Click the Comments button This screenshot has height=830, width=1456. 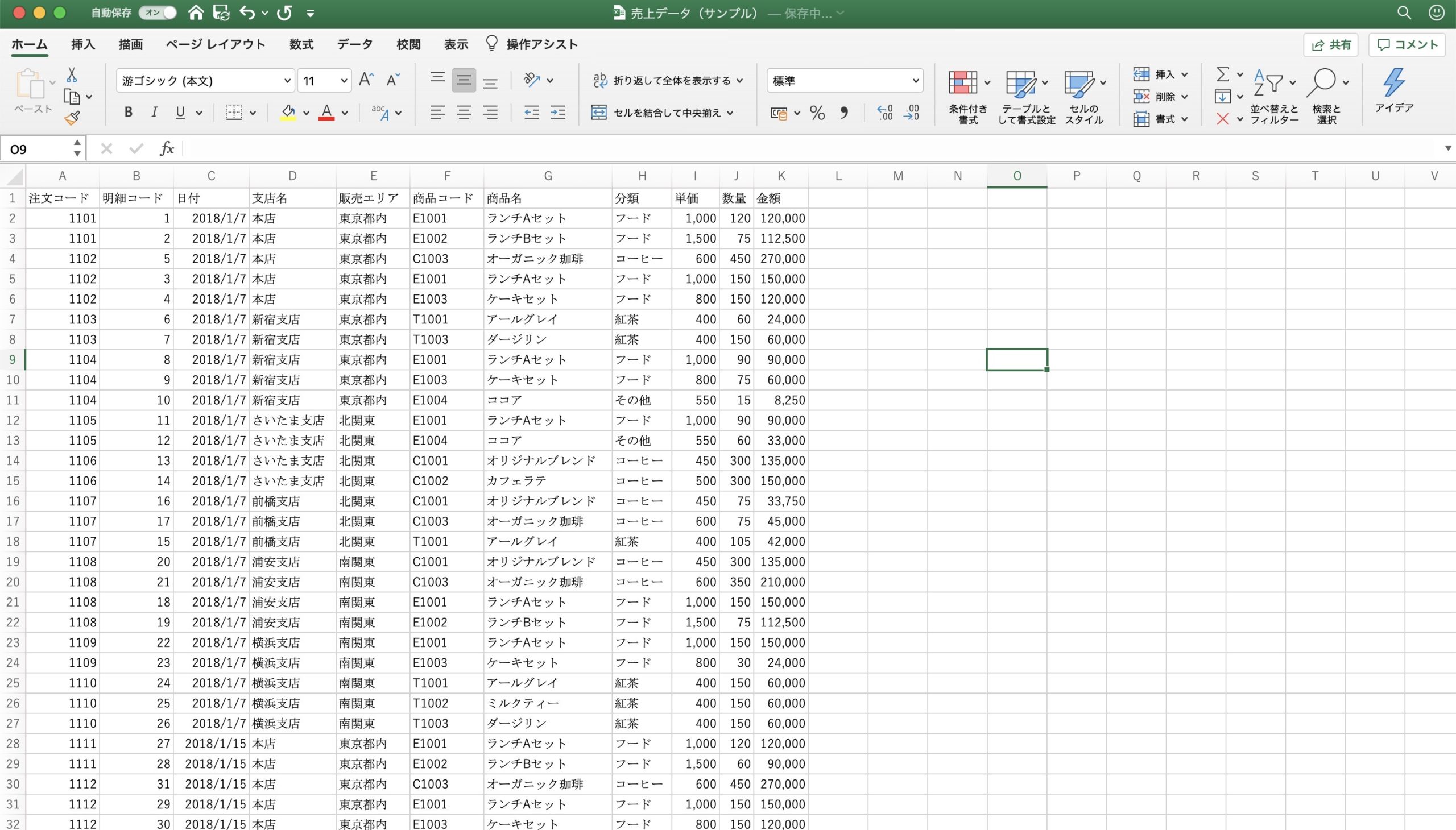click(x=1407, y=45)
